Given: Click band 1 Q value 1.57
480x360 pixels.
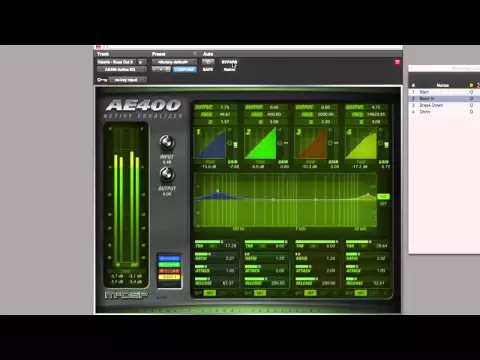Looking at the screenshot, I should click(225, 122).
